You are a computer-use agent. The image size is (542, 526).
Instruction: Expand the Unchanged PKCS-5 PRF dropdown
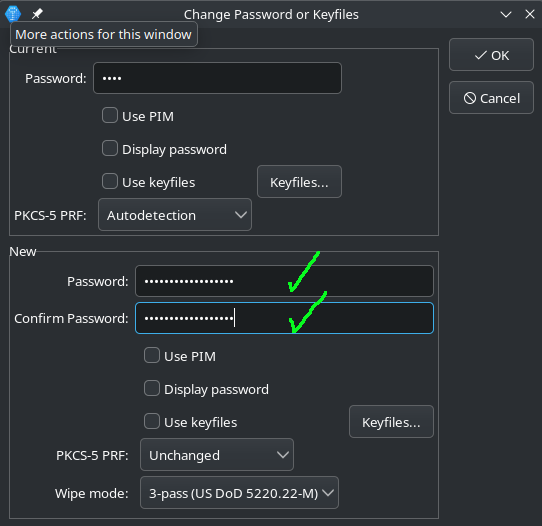pyautogui.click(x=217, y=455)
